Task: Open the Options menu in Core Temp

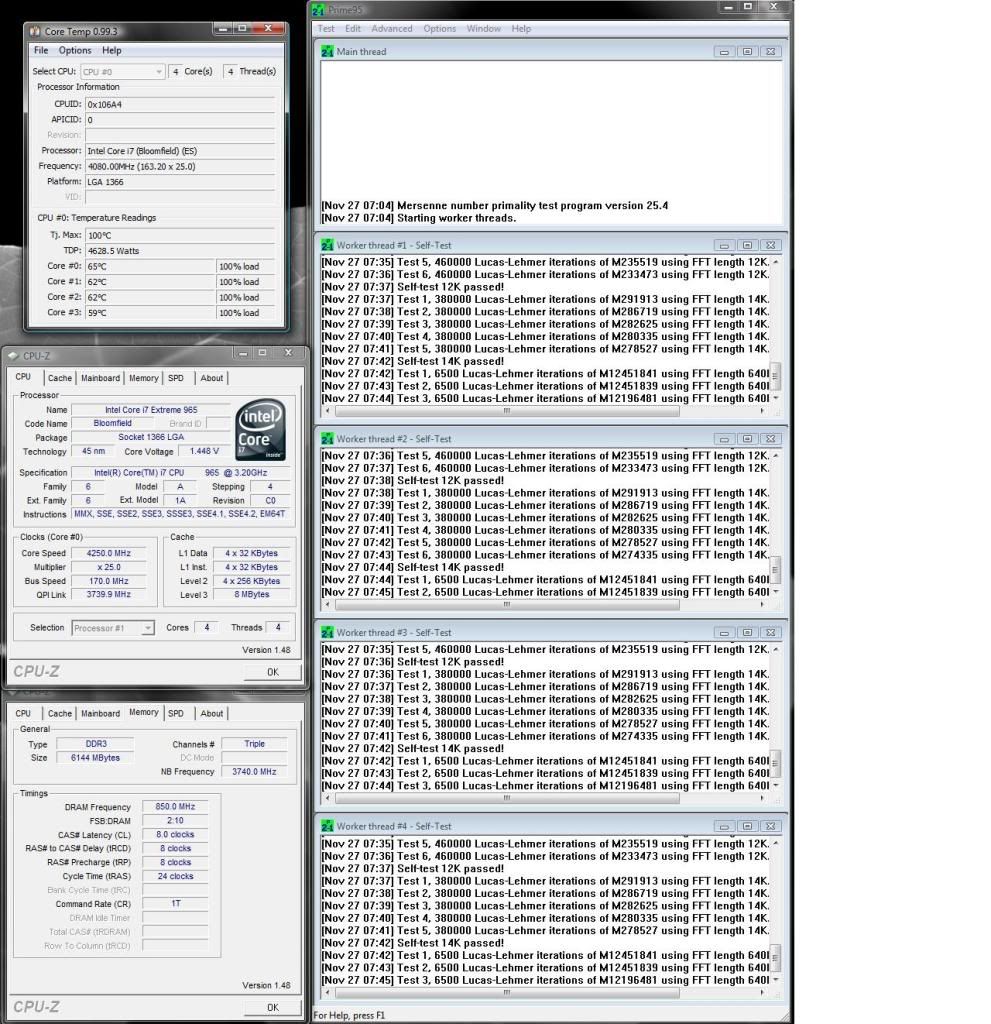Action: coord(74,50)
